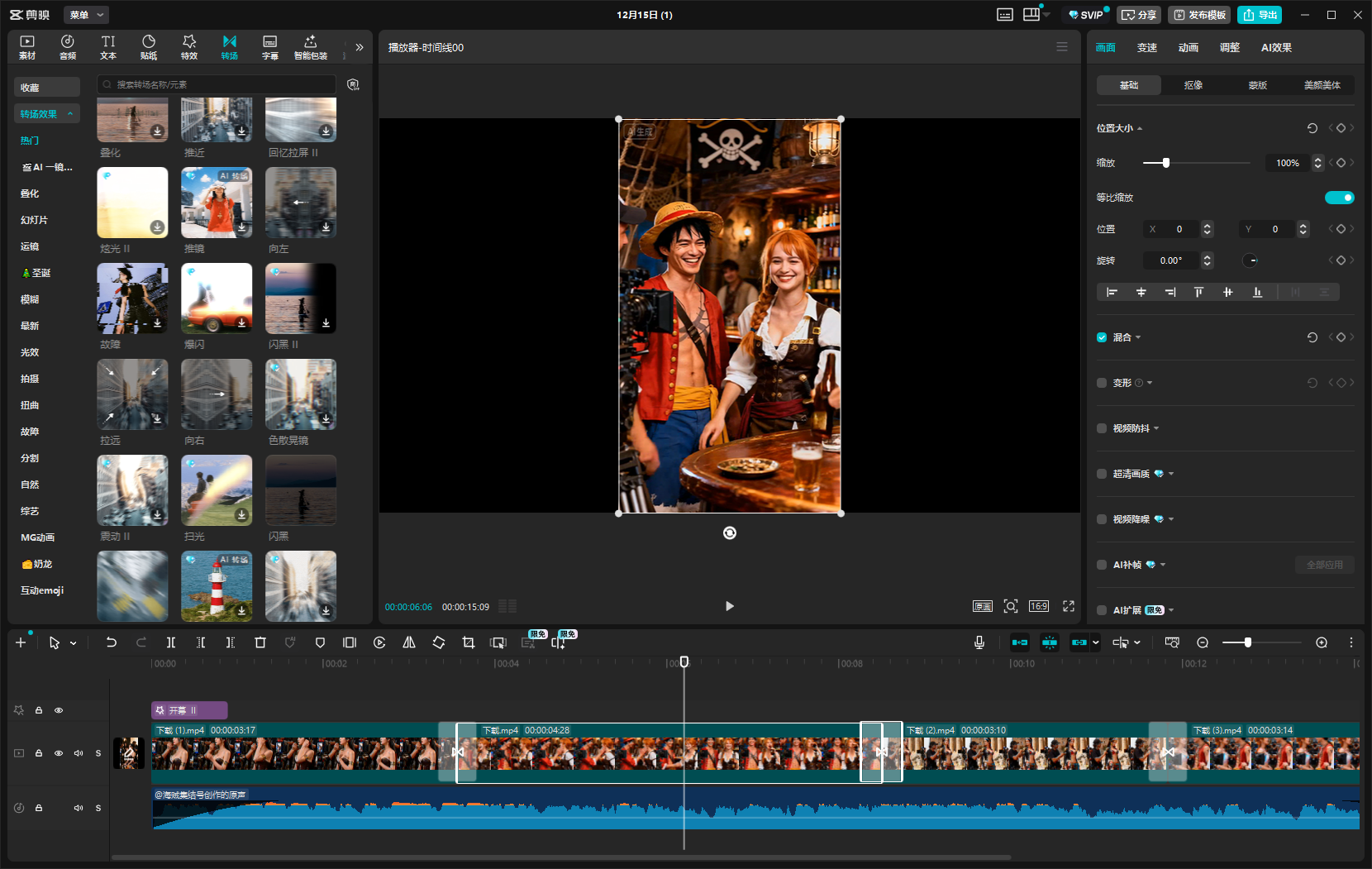Hide the main video track with eye icon

(59, 753)
